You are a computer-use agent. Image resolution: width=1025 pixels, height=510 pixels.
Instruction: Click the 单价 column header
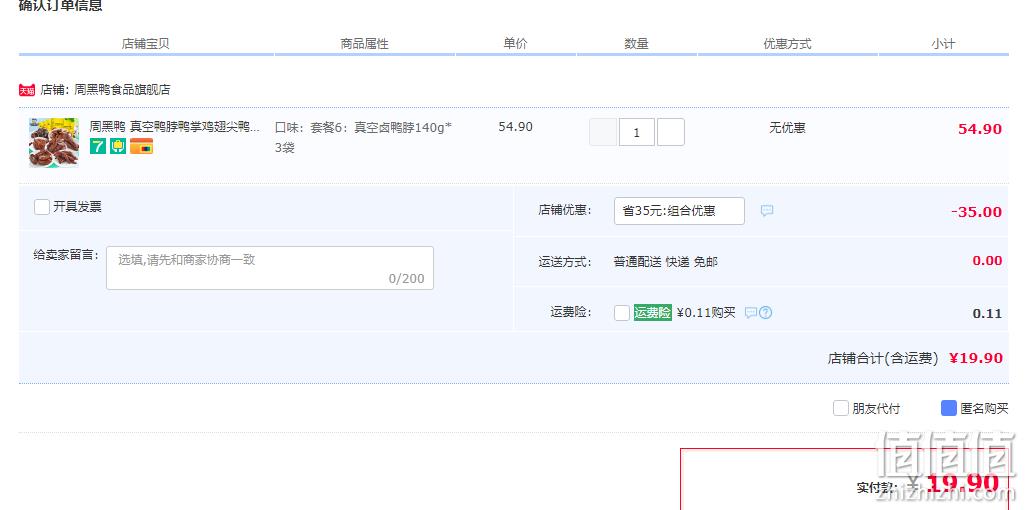pyautogui.click(x=515, y=44)
